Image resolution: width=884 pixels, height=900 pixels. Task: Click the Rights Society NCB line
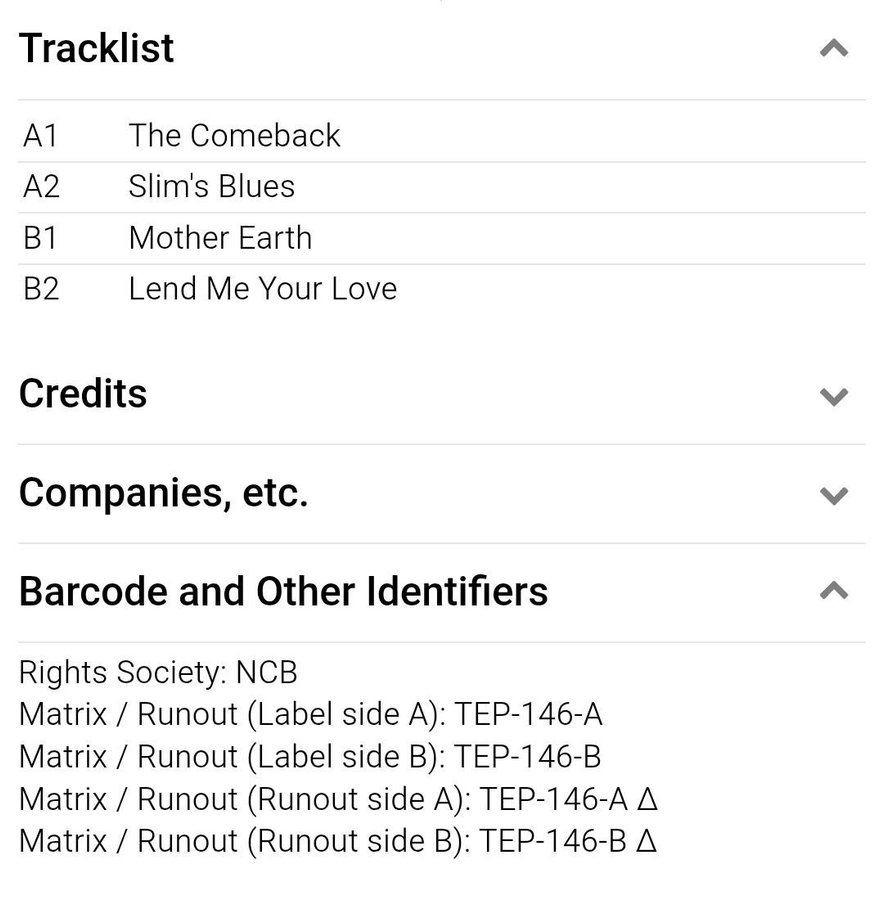(x=158, y=672)
